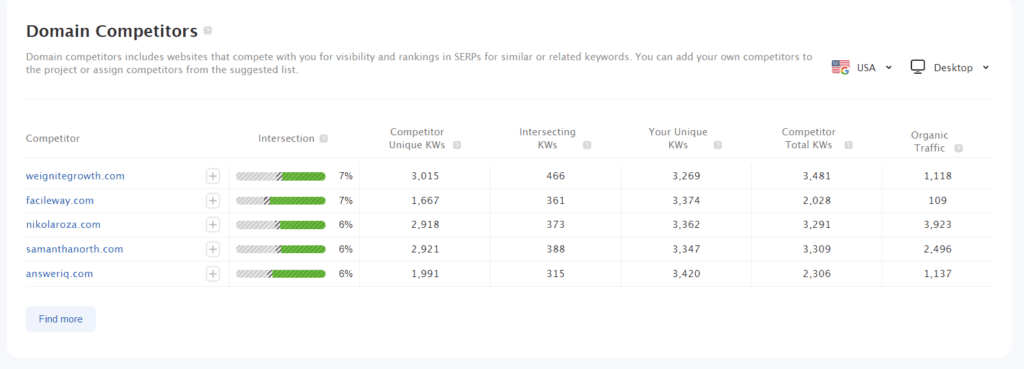Viewport: 1024px width, 369px height.
Task: Click the 1,118 organic traffic value
Action: click(x=937, y=176)
